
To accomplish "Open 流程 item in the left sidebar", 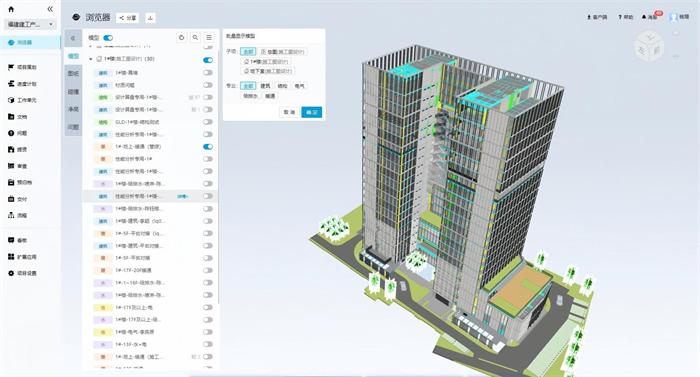I will pos(18,215).
